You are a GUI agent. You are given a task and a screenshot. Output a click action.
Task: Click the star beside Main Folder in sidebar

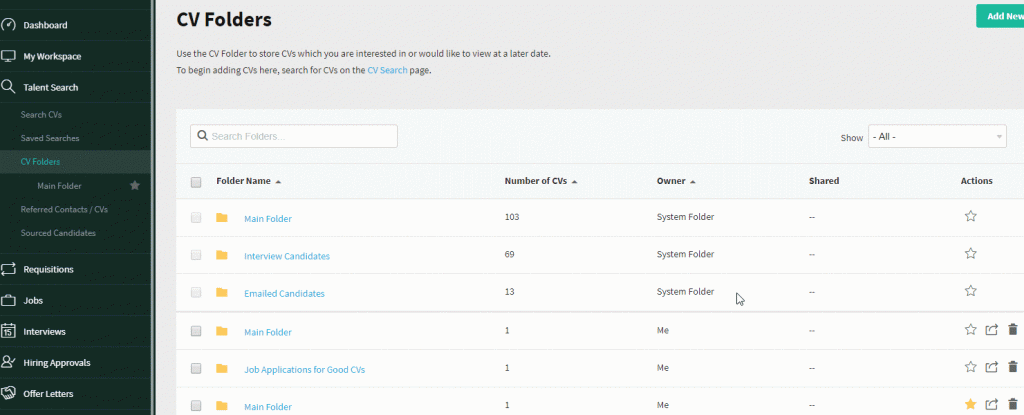click(x=135, y=186)
